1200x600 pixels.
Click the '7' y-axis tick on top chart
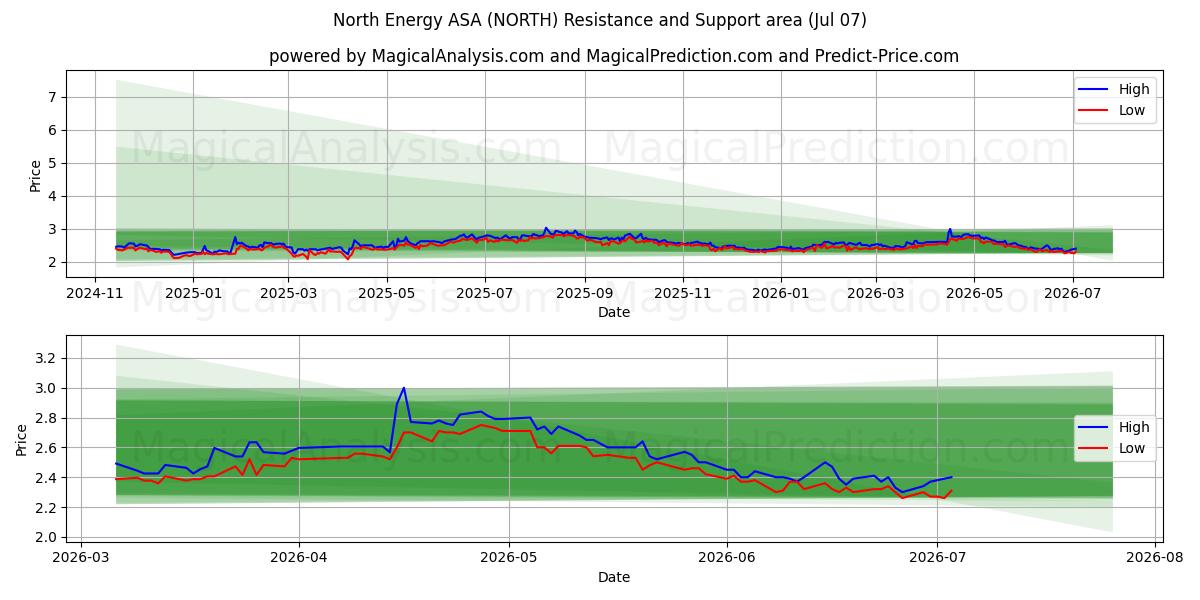50,97
